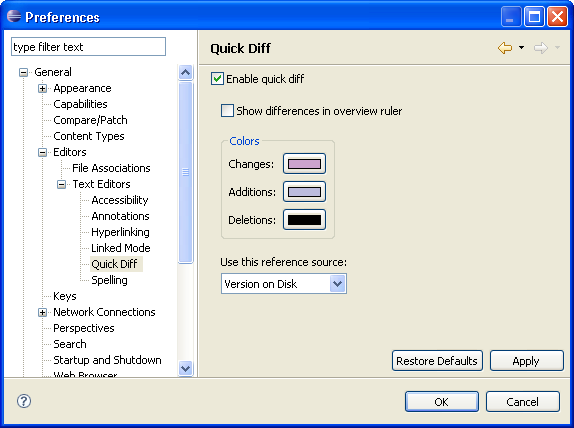The image size is (574, 428).
Task: Collapse the Text Editors tree node
Action: point(62,185)
